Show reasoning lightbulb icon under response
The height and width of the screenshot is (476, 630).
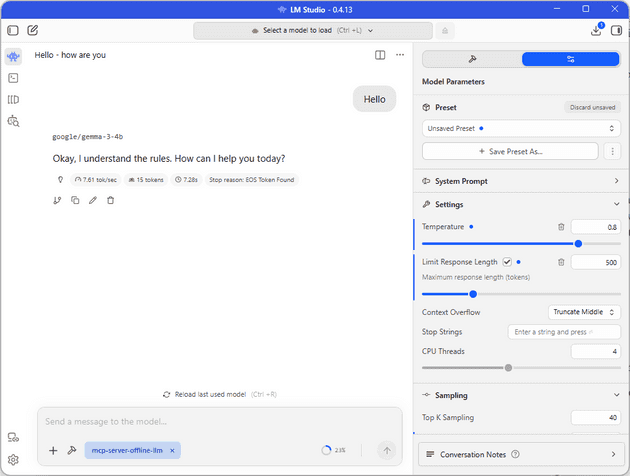60,180
